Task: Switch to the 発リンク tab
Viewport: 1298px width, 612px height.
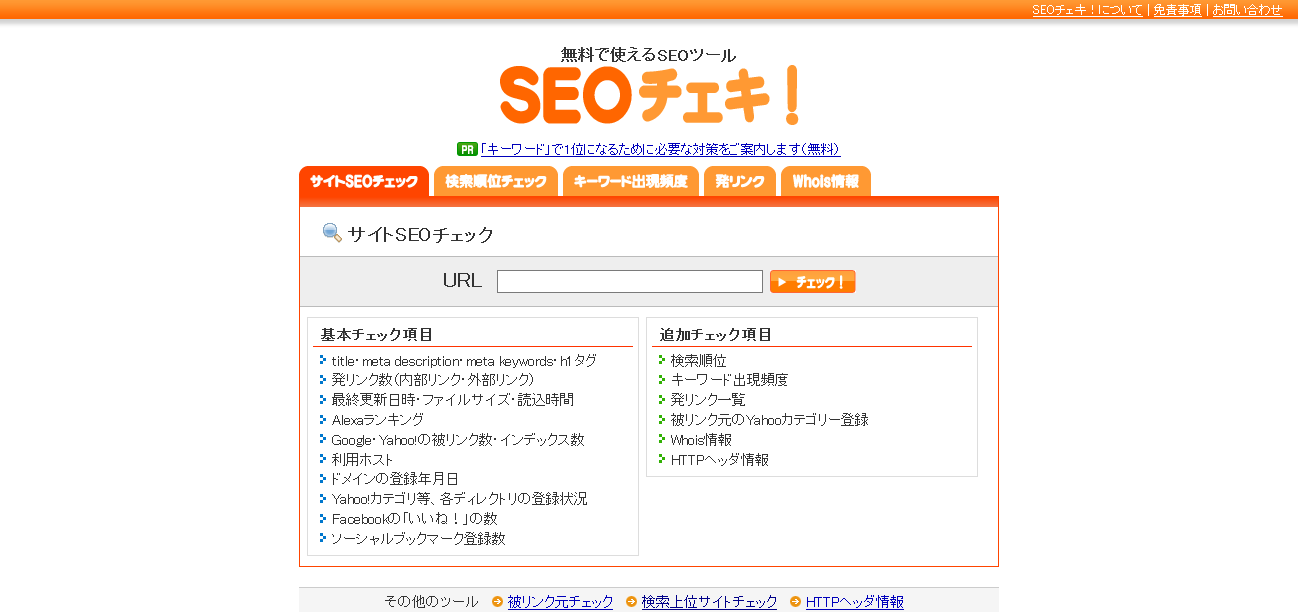Action: point(740,181)
